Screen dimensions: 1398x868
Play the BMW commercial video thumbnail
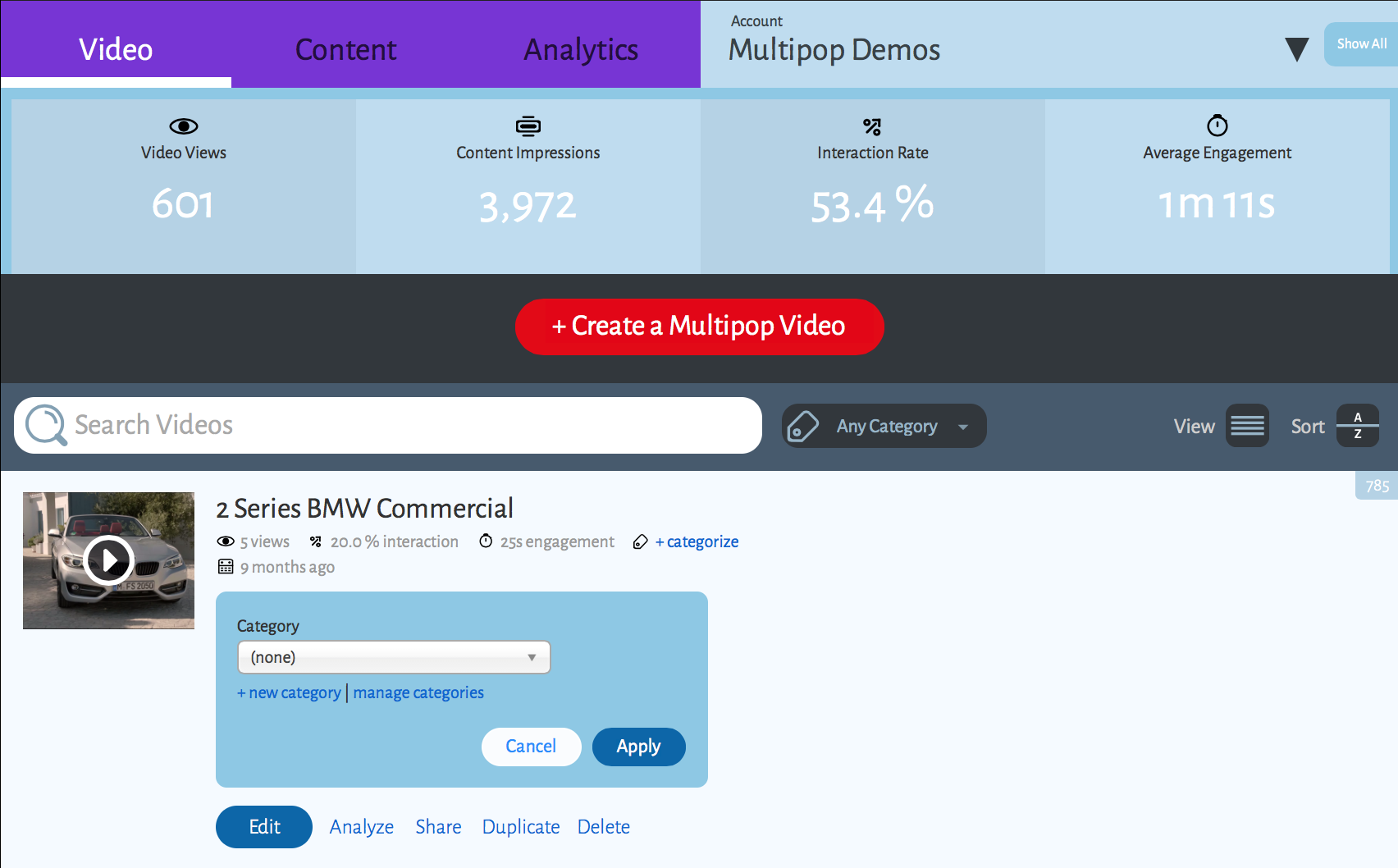(x=108, y=560)
